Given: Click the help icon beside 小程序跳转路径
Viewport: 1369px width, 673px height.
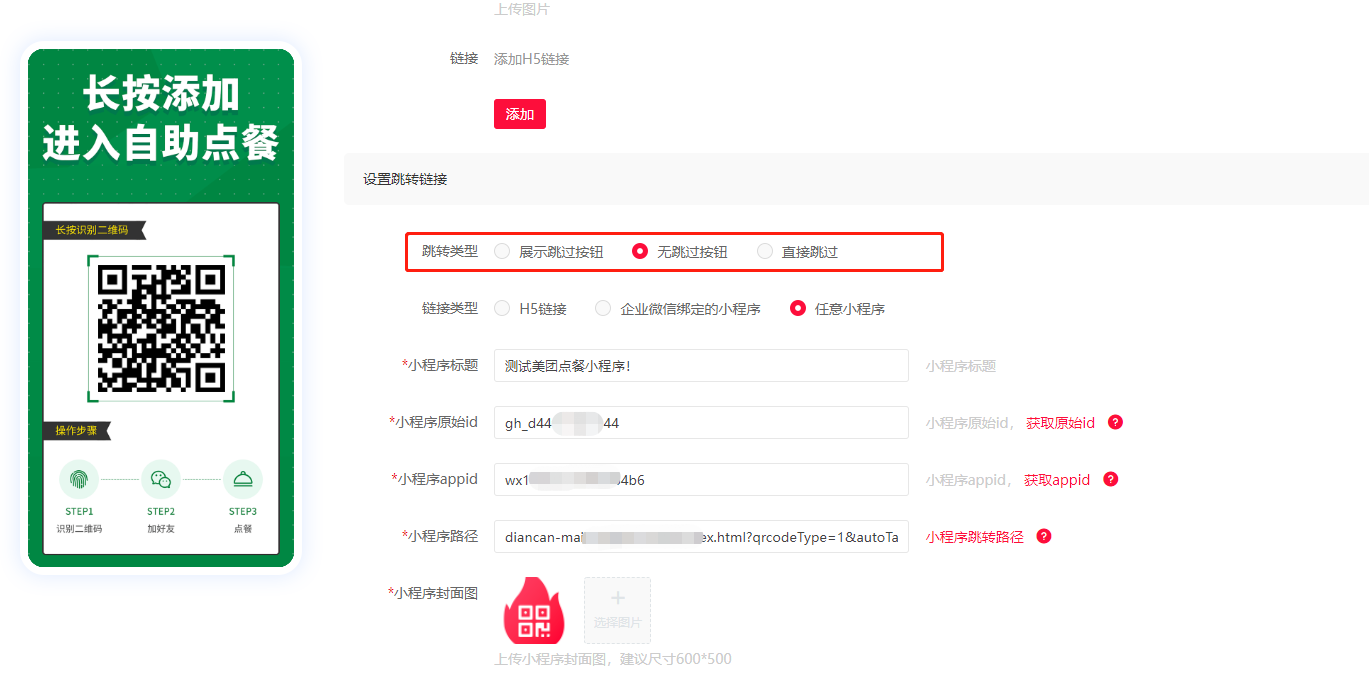Looking at the screenshot, I should click(x=1044, y=536).
